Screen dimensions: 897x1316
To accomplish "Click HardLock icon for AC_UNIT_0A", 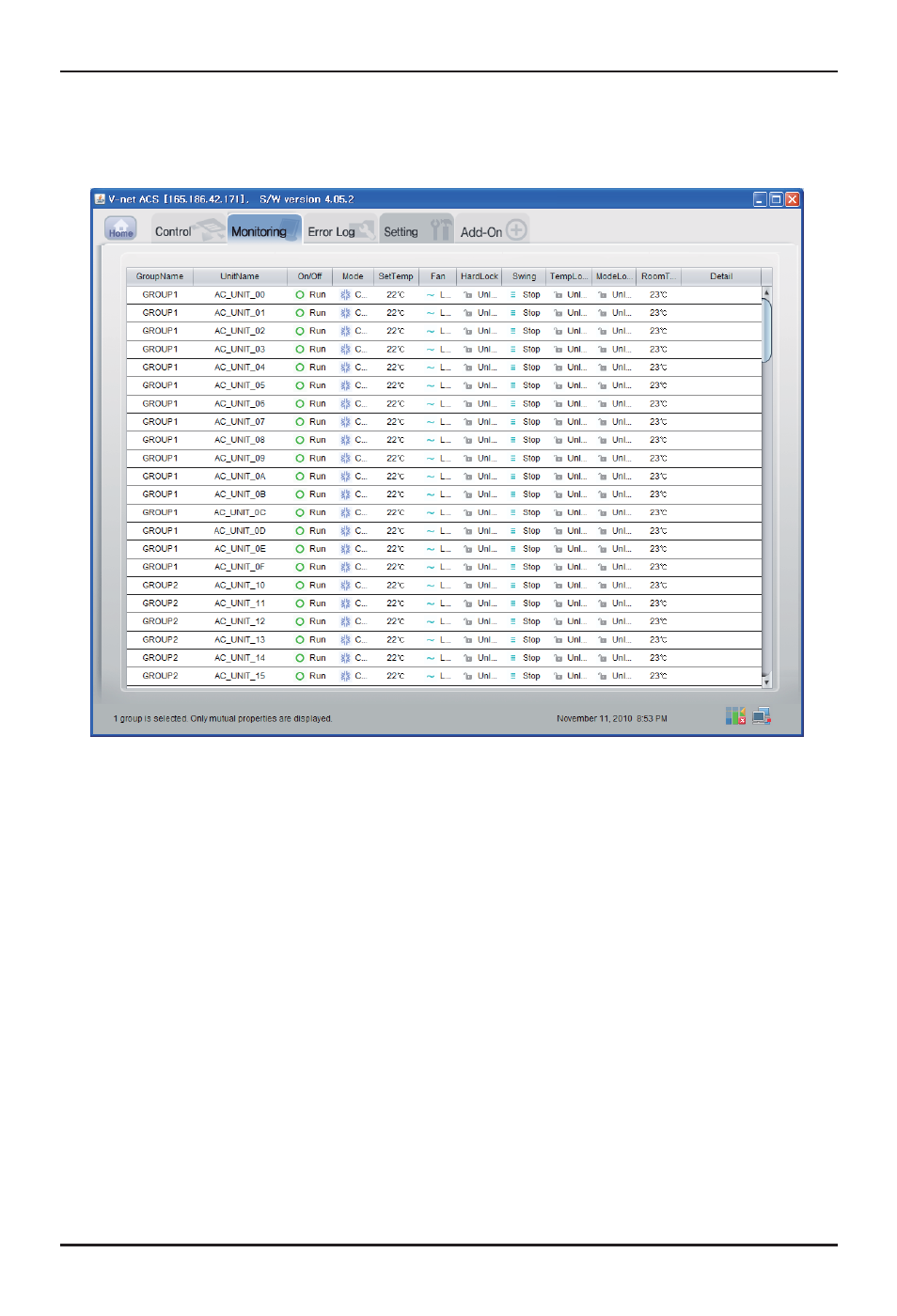I will pyautogui.click(x=468, y=477).
